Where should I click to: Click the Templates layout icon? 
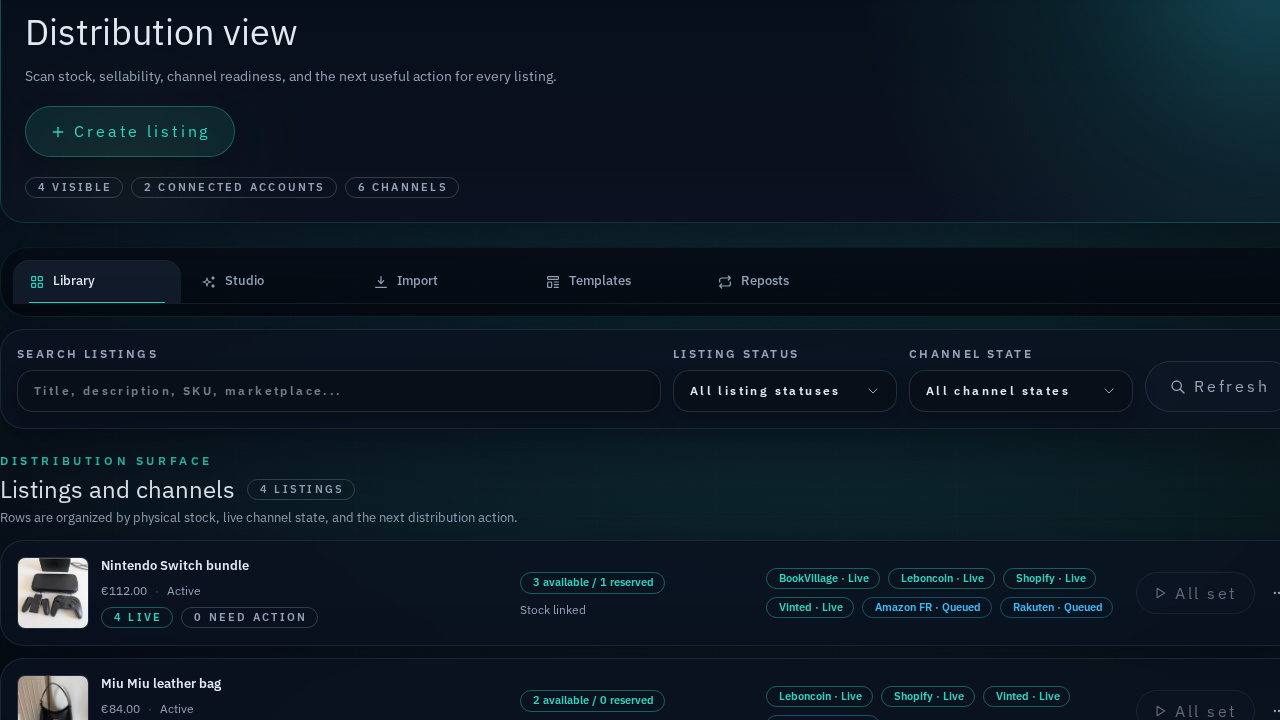(553, 282)
